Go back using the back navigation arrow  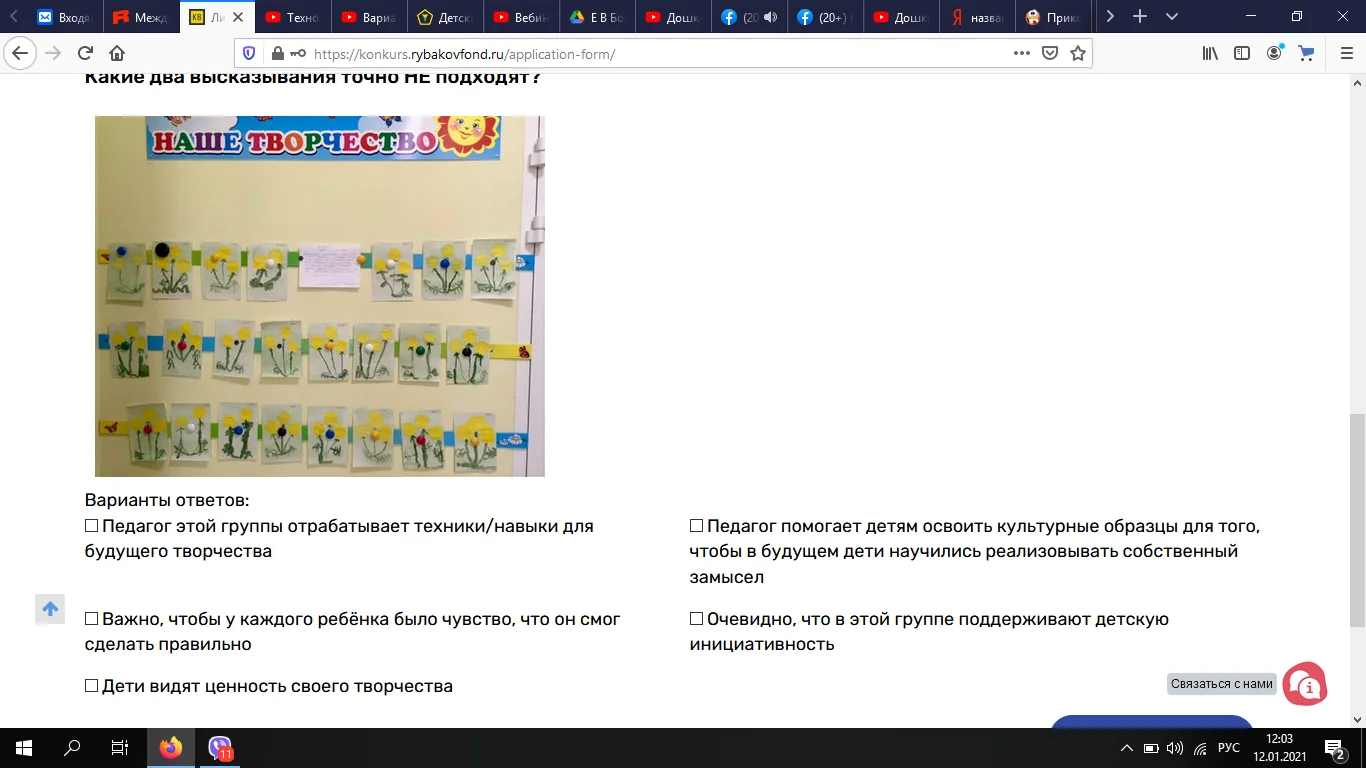pos(20,53)
